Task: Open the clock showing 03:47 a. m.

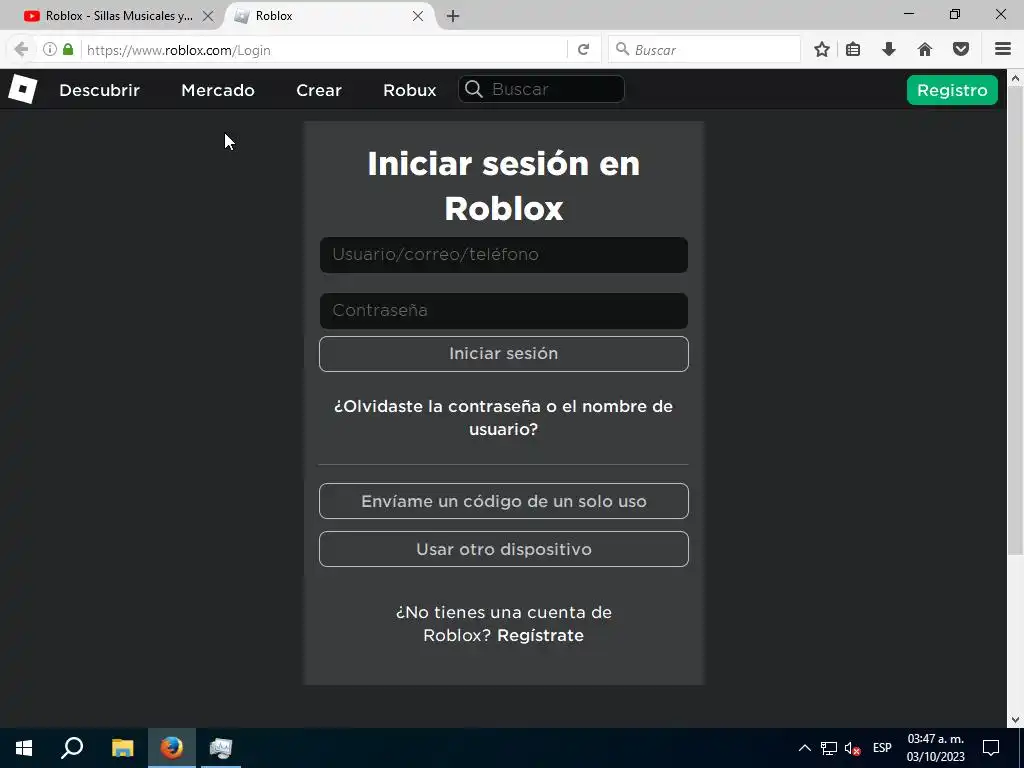Action: 936,748
